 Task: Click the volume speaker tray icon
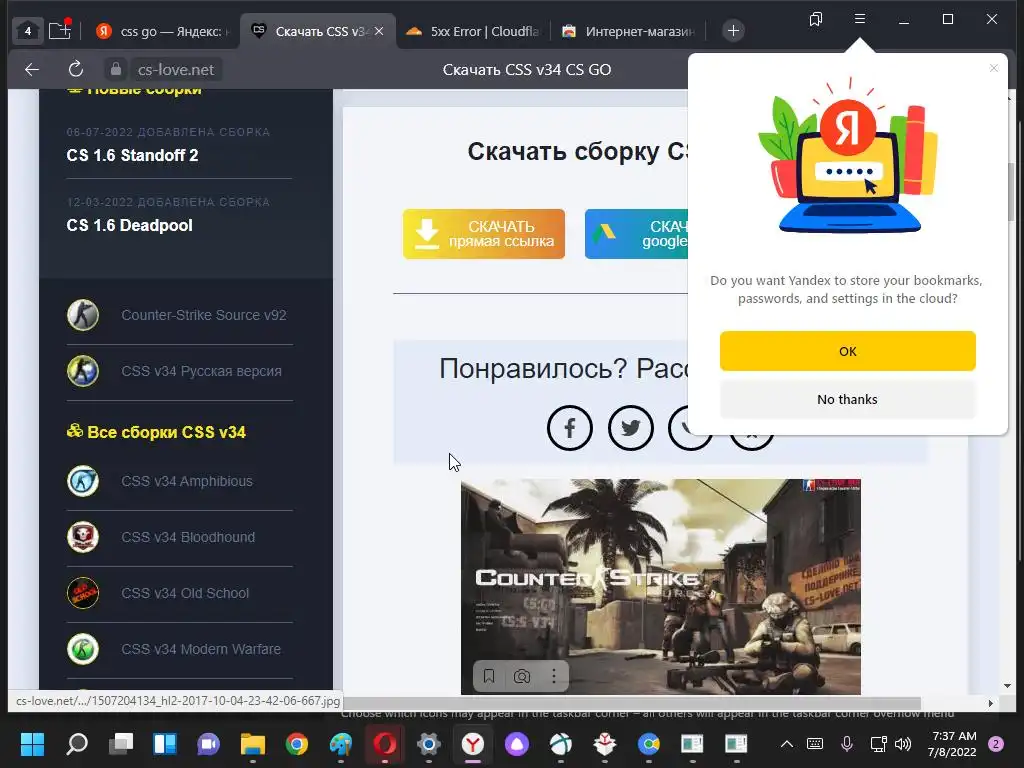pos(903,743)
